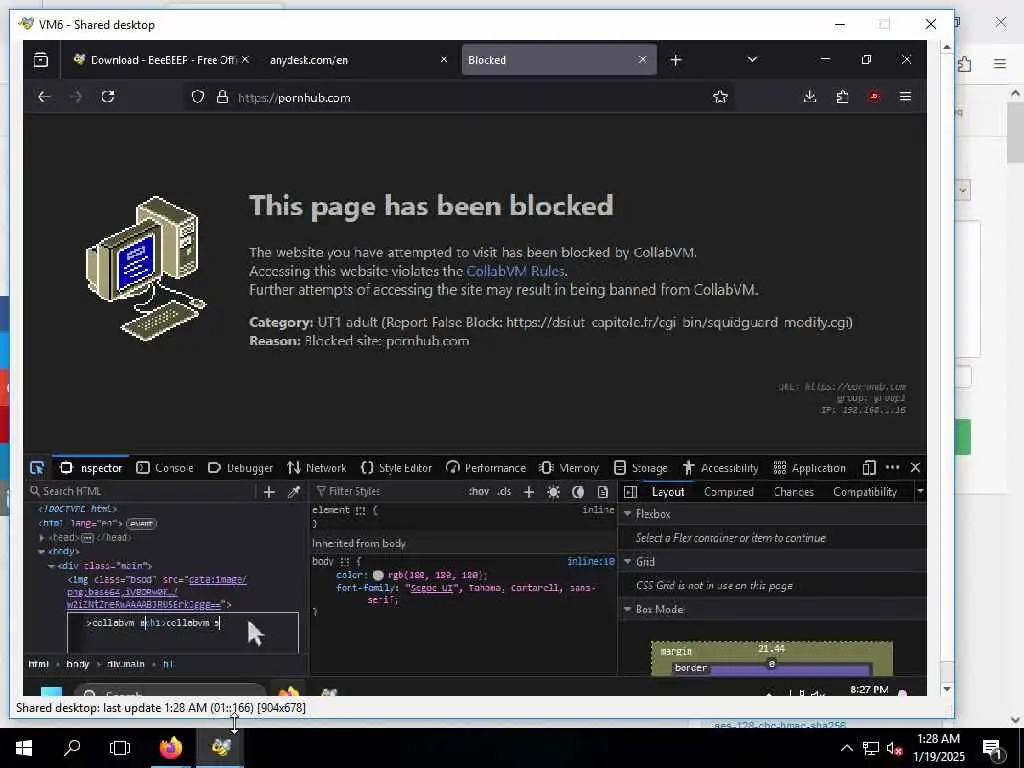The width and height of the screenshot is (1024, 768).
Task: Switch to the Debugger tab
Action: pyautogui.click(x=240, y=468)
